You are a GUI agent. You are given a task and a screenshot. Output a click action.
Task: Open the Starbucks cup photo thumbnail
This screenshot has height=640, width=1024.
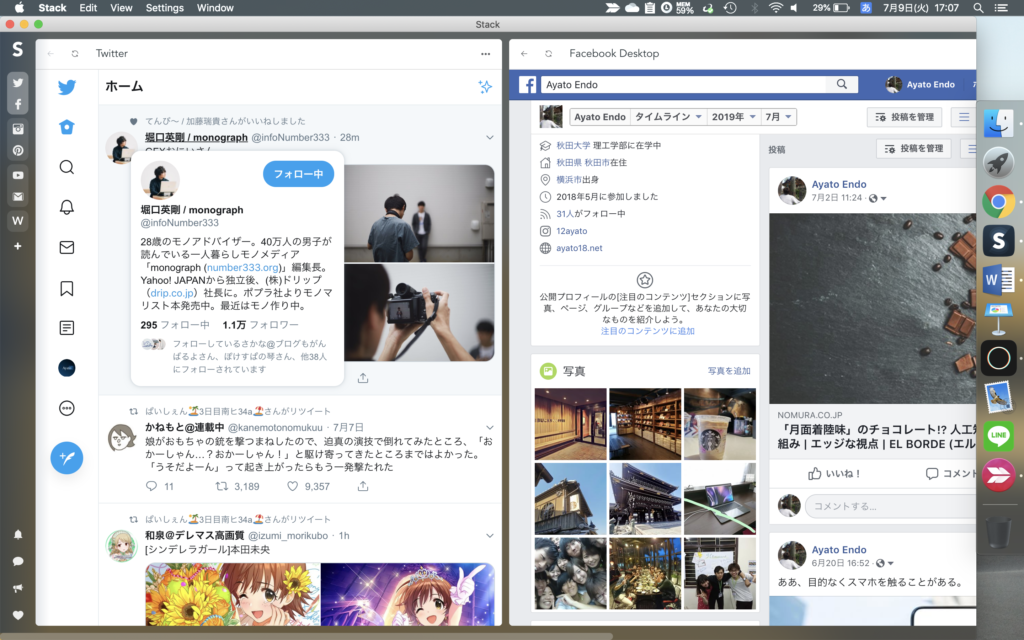(x=720, y=424)
